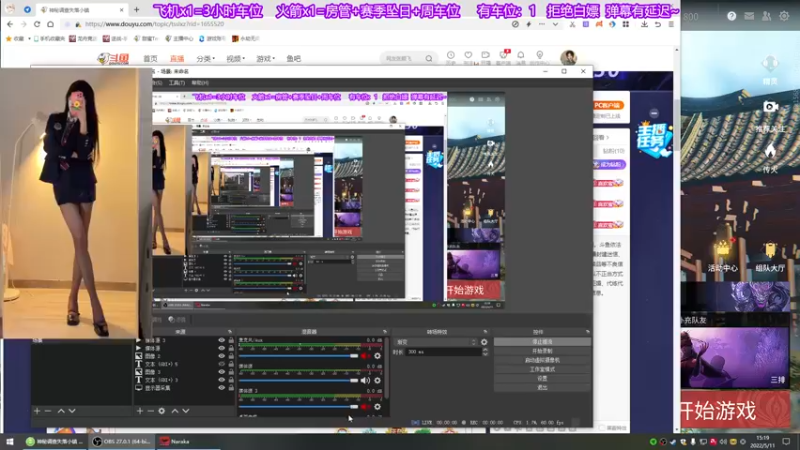This screenshot has width=800, height=450.
Task: Unmute the 媒体源 3 mixer channel
Action: coord(365,407)
